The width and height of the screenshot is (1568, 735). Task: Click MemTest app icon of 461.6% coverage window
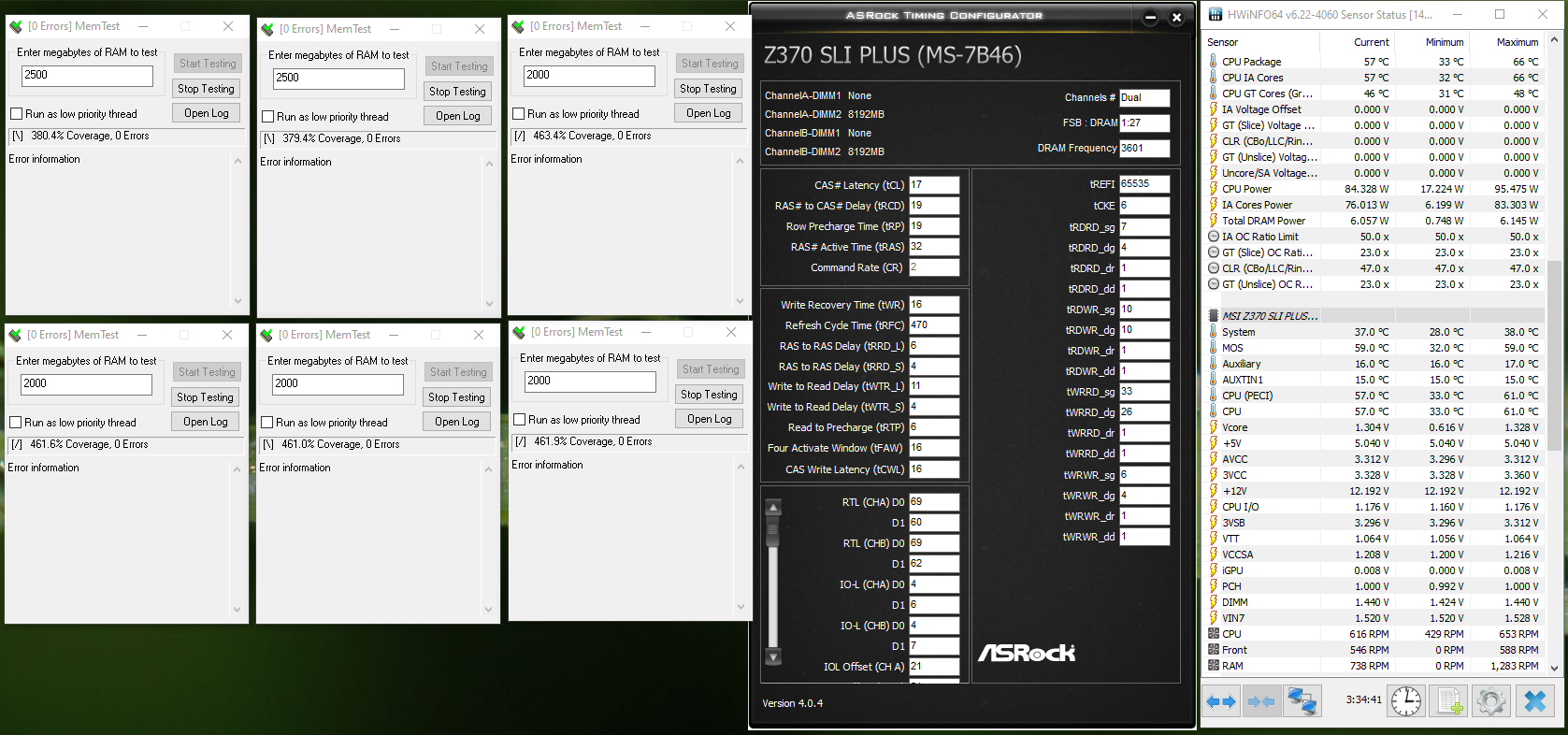pos(15,335)
